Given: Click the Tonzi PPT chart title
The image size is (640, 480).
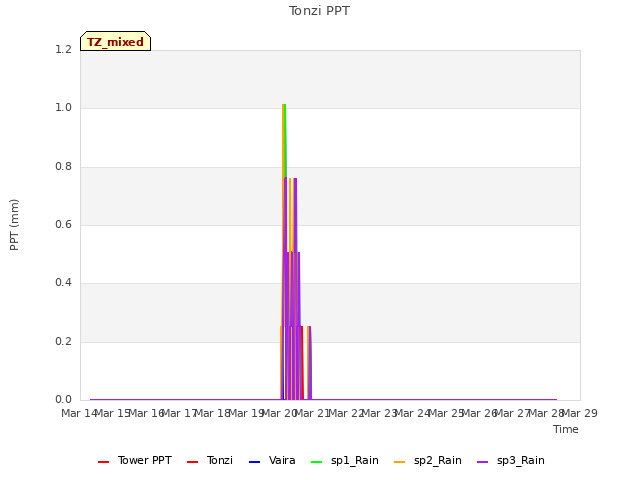Looking at the screenshot, I should click(x=319, y=11).
